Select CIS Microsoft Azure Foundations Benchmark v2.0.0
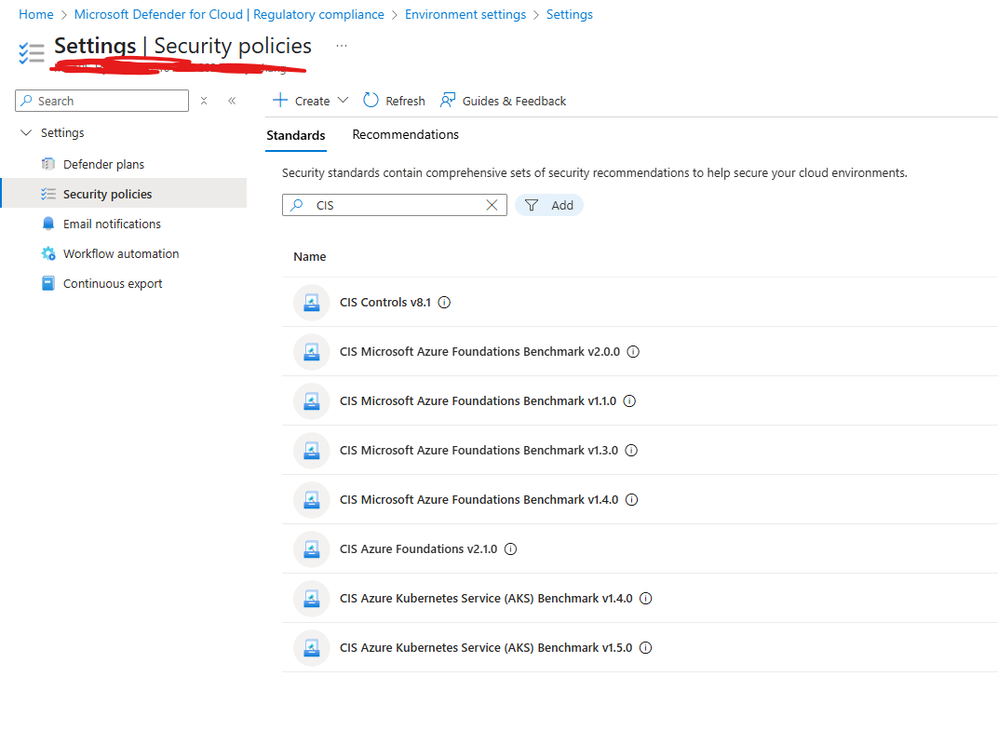This screenshot has height=732, width=998. pos(480,351)
